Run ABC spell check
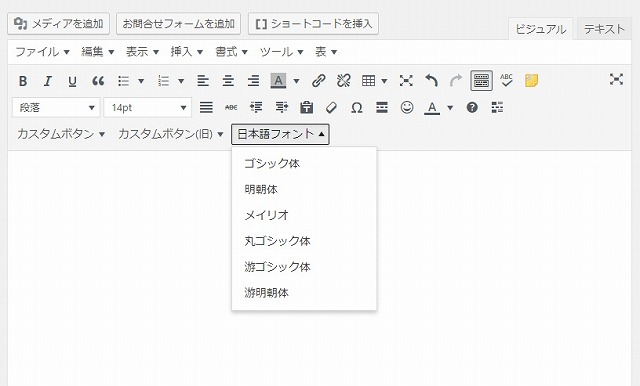Image resolution: width=640 pixels, height=386 pixels. (x=506, y=80)
